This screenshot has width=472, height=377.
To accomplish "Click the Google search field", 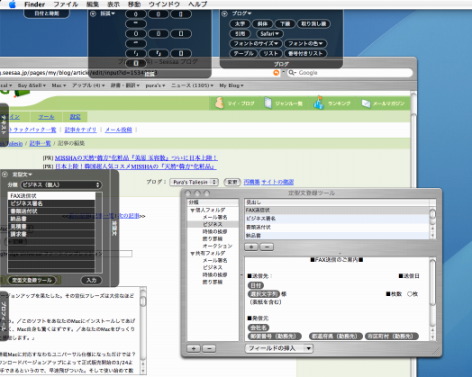I will pos(350,73).
